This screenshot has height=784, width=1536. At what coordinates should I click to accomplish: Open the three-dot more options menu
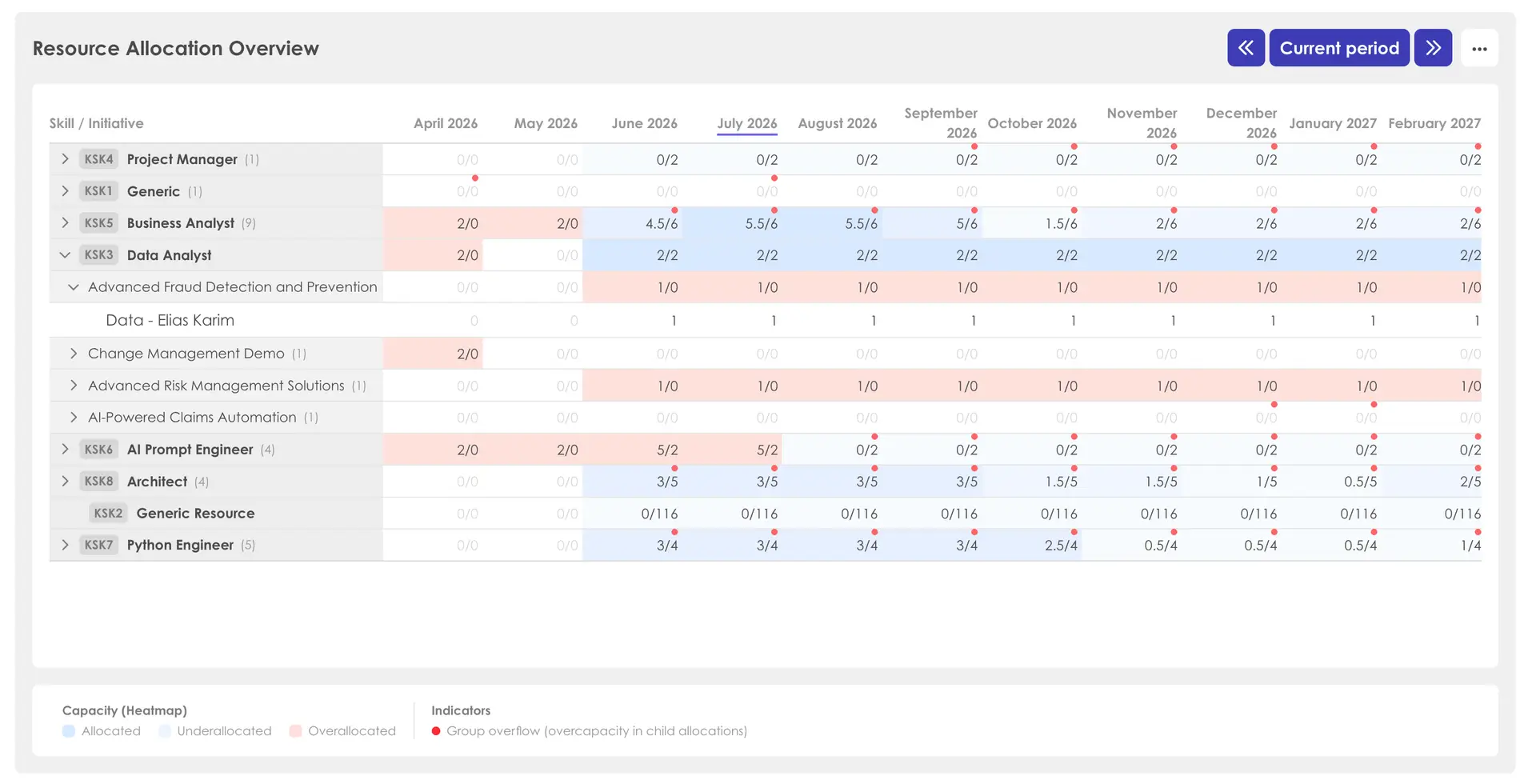coord(1479,49)
